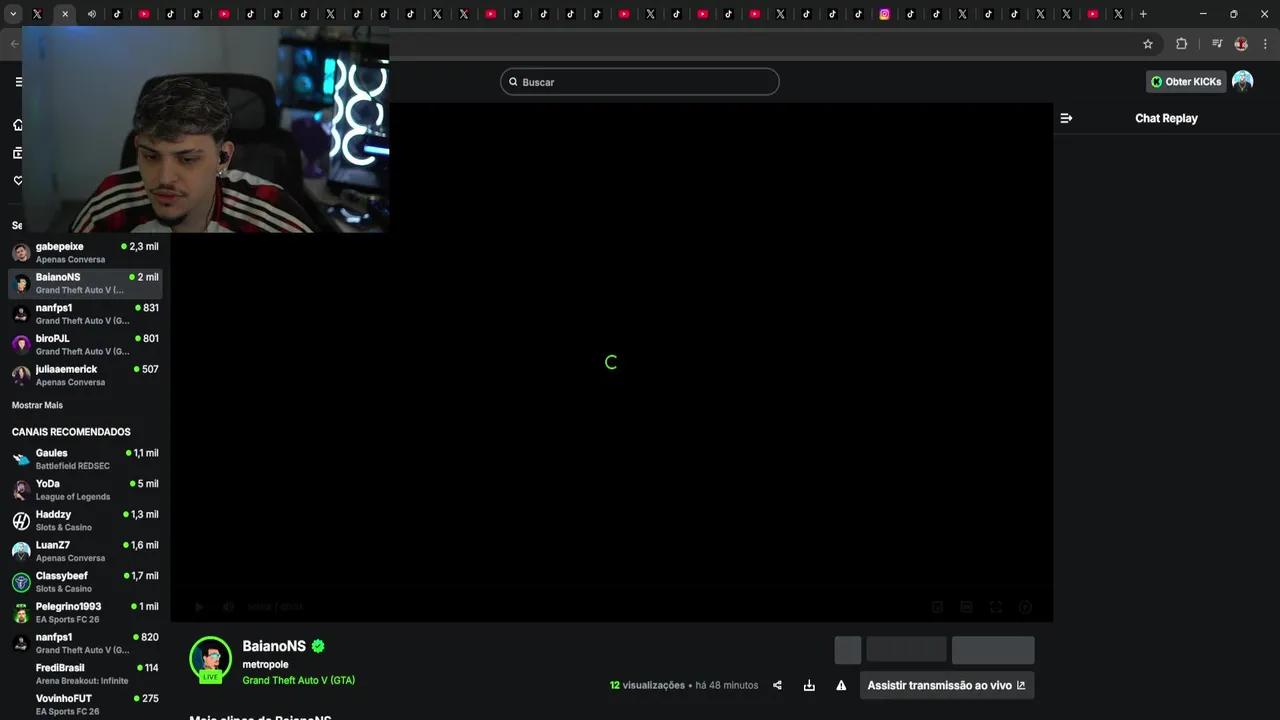Select the Chat Replay heading

pyautogui.click(x=1166, y=118)
